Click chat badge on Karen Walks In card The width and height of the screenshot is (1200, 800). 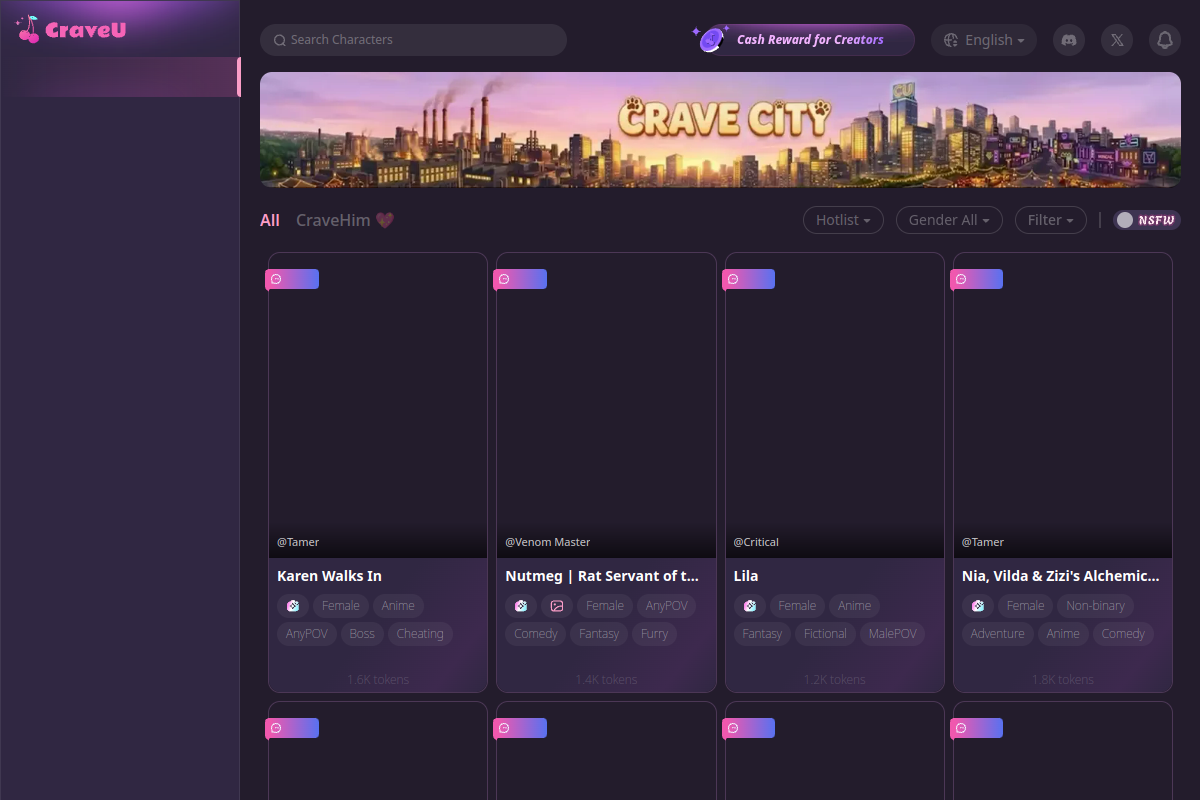292,279
